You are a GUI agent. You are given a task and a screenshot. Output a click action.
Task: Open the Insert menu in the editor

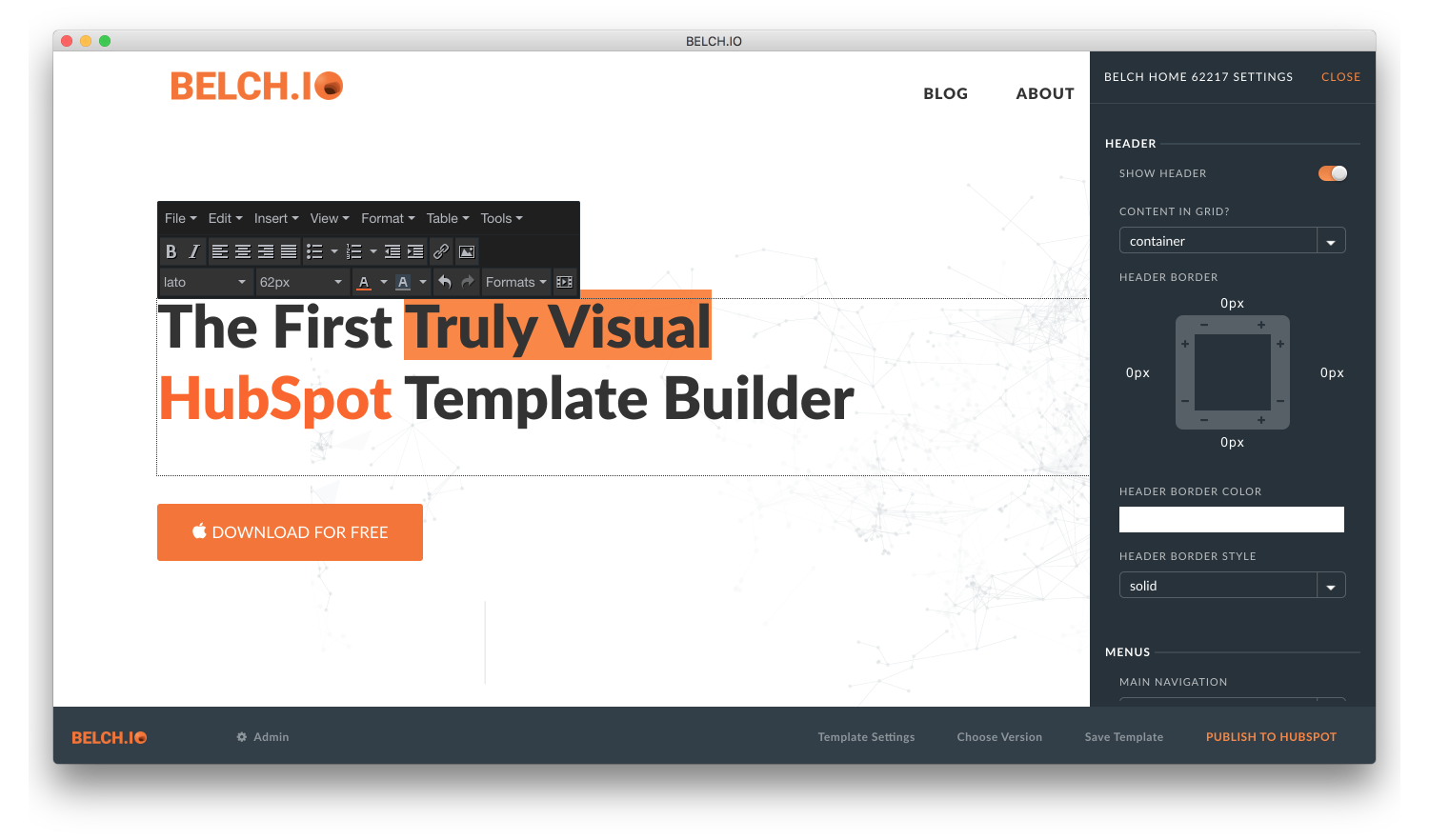(276, 218)
